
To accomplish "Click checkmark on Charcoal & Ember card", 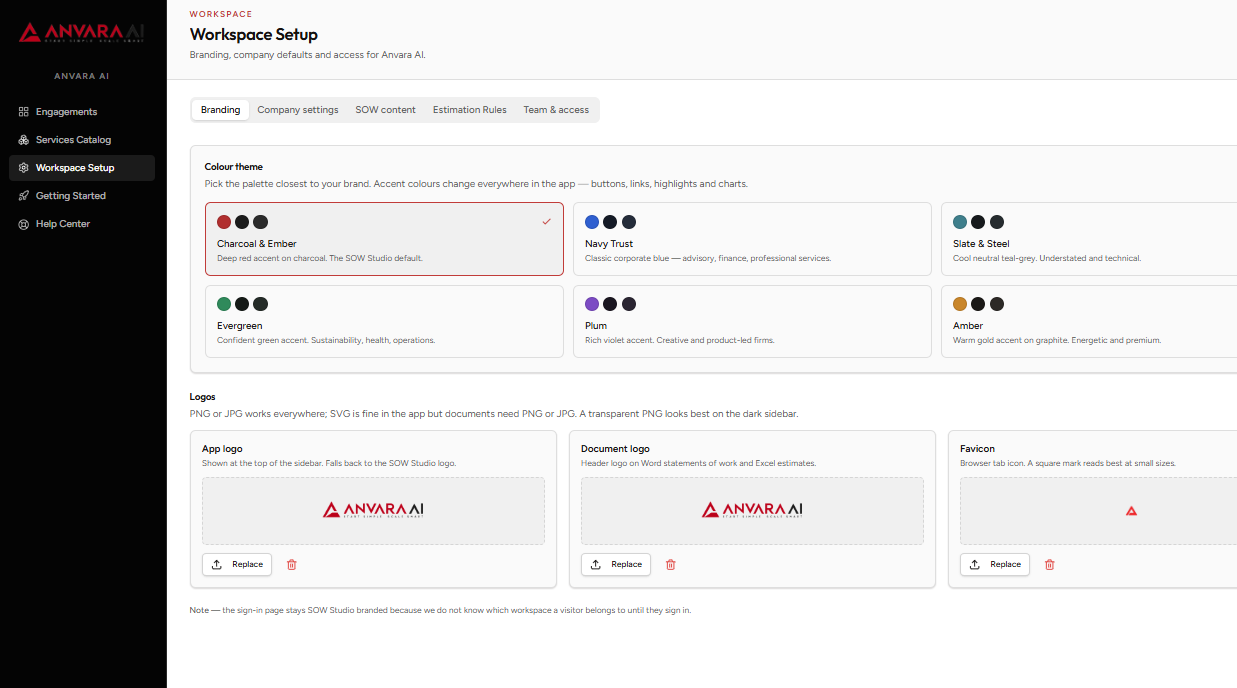I will pyautogui.click(x=546, y=221).
